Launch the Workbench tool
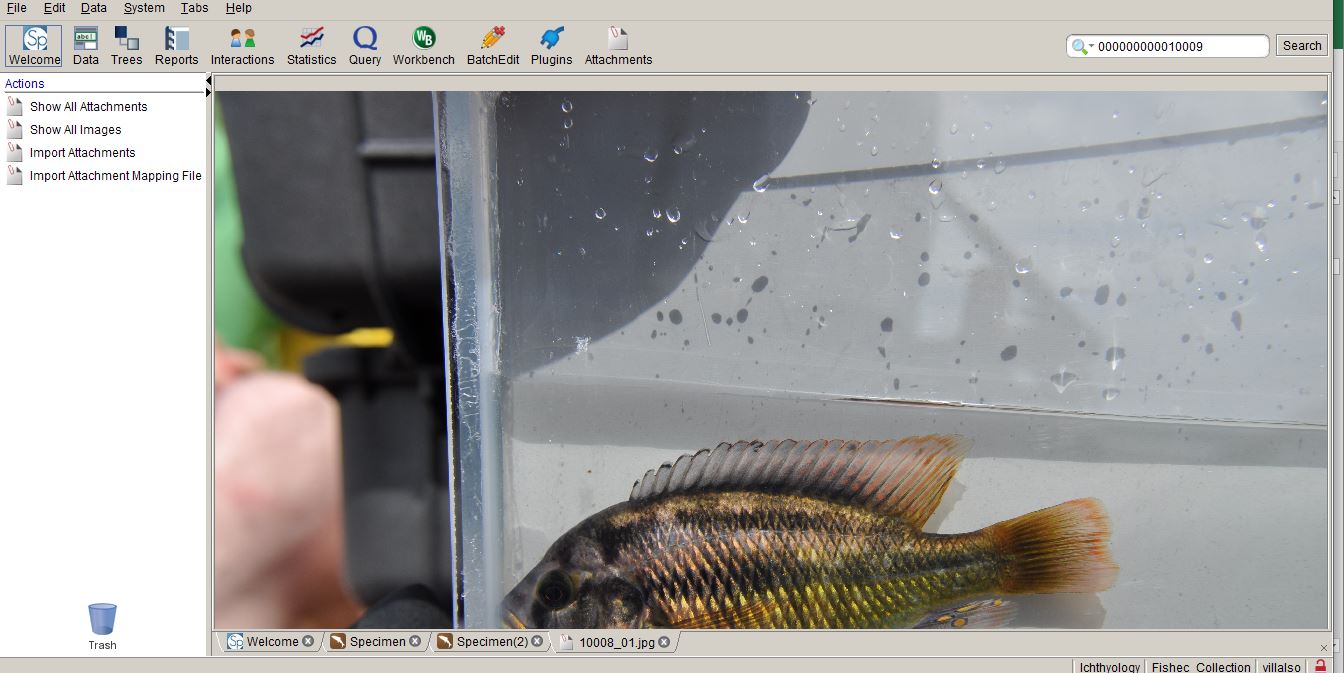Viewport: 1344px width, 673px height. pos(424,46)
